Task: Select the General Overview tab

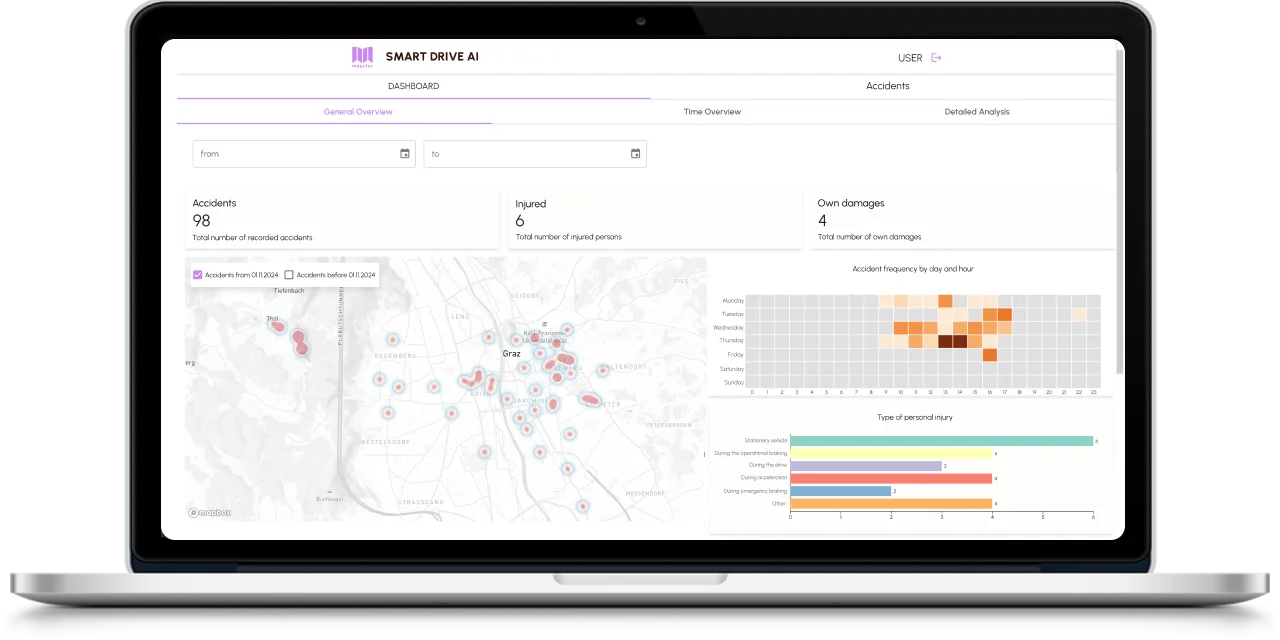Action: pos(357,111)
